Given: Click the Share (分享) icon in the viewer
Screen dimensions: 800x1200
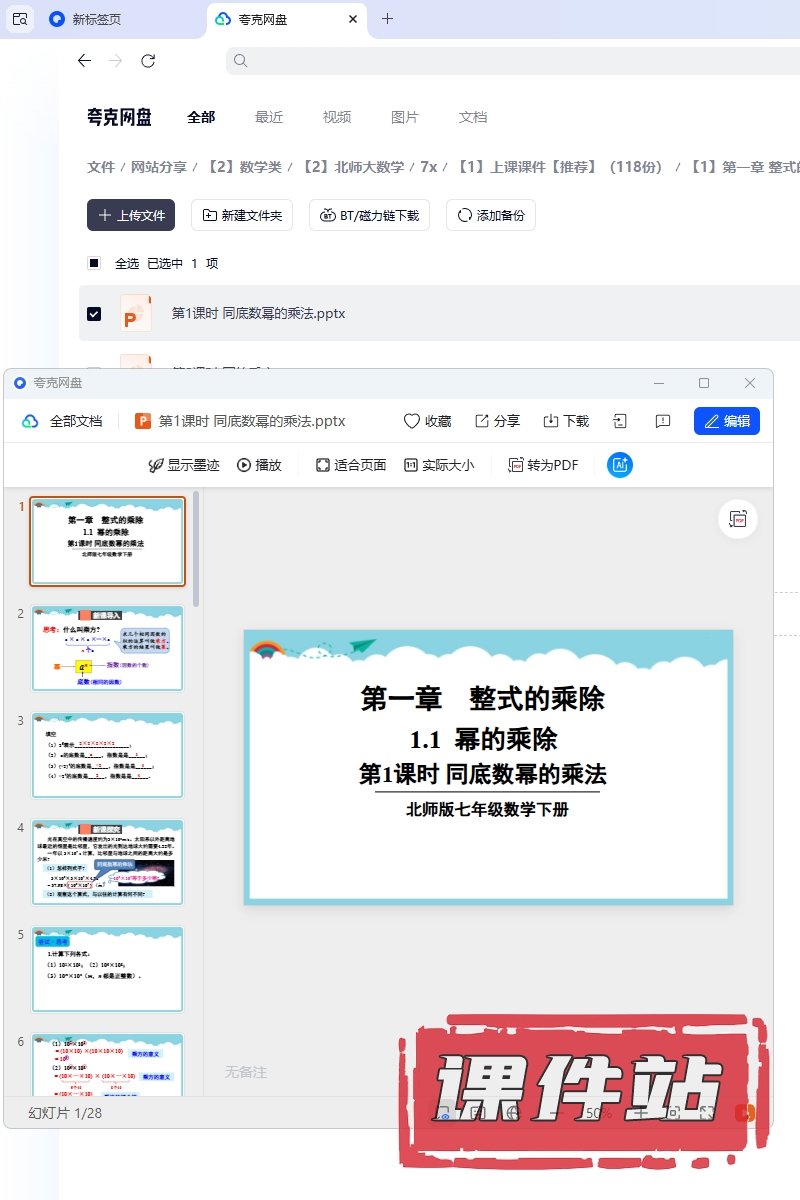Looking at the screenshot, I should [x=482, y=421].
